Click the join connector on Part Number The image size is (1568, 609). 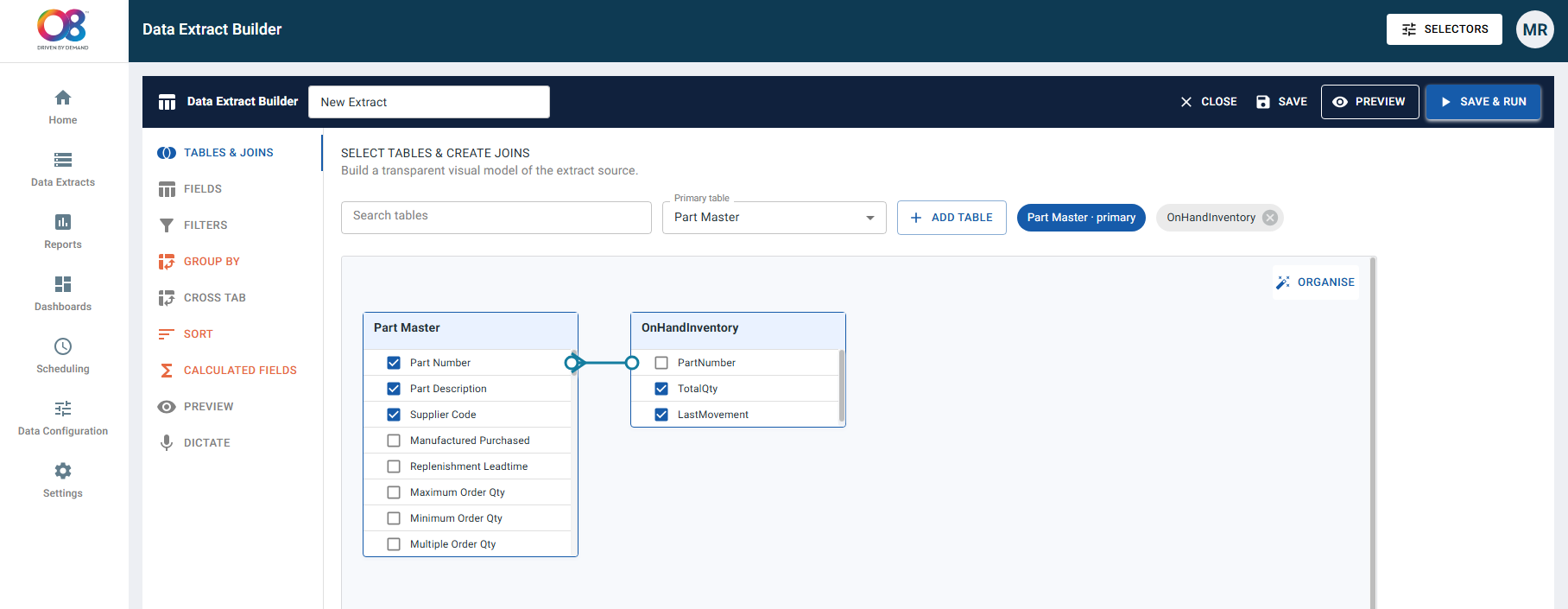click(572, 363)
